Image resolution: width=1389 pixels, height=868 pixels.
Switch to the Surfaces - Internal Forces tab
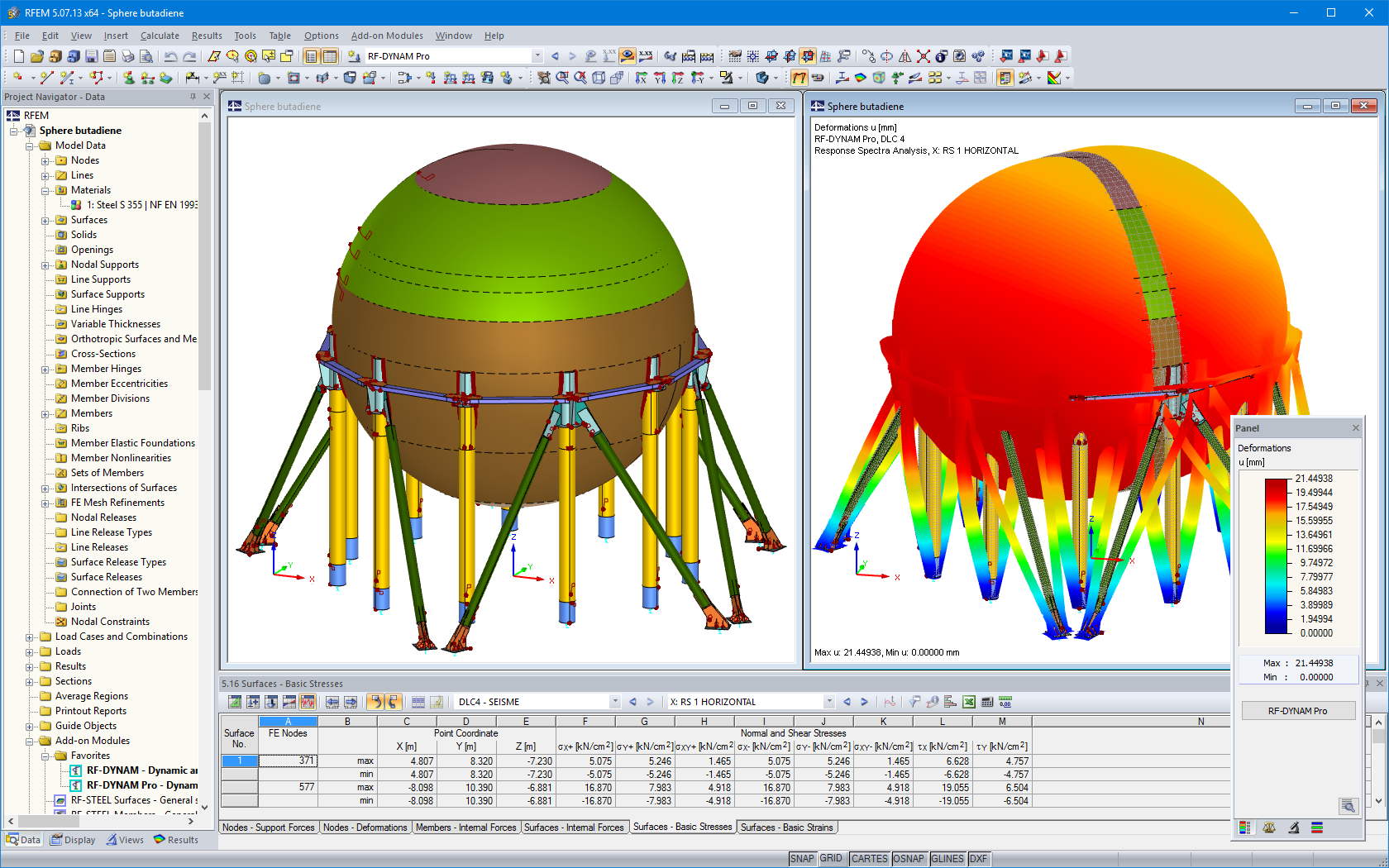(x=575, y=827)
